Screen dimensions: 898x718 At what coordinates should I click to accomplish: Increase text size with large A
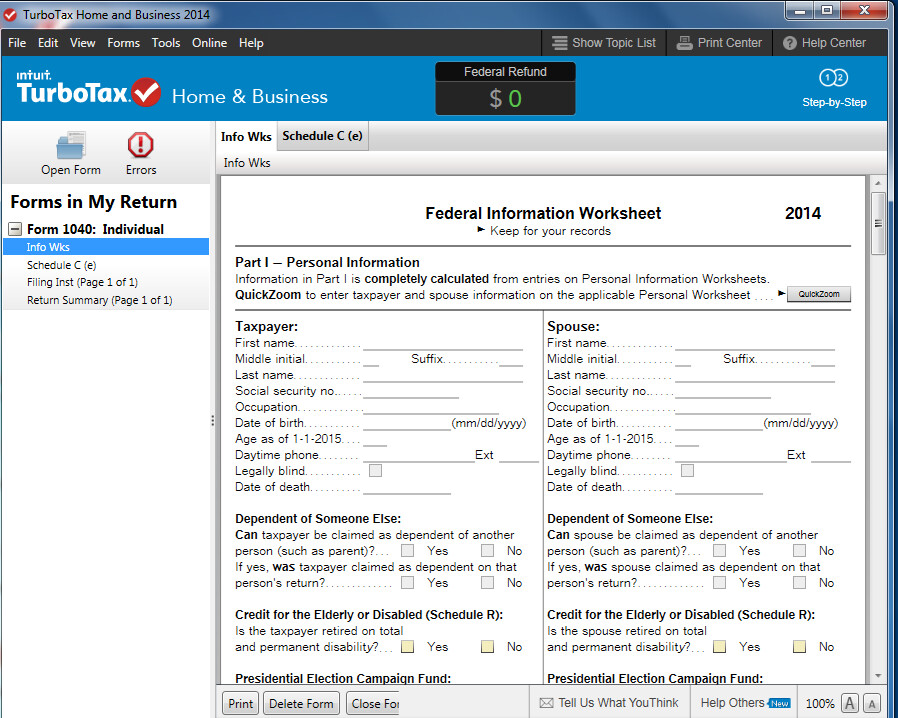tap(850, 703)
